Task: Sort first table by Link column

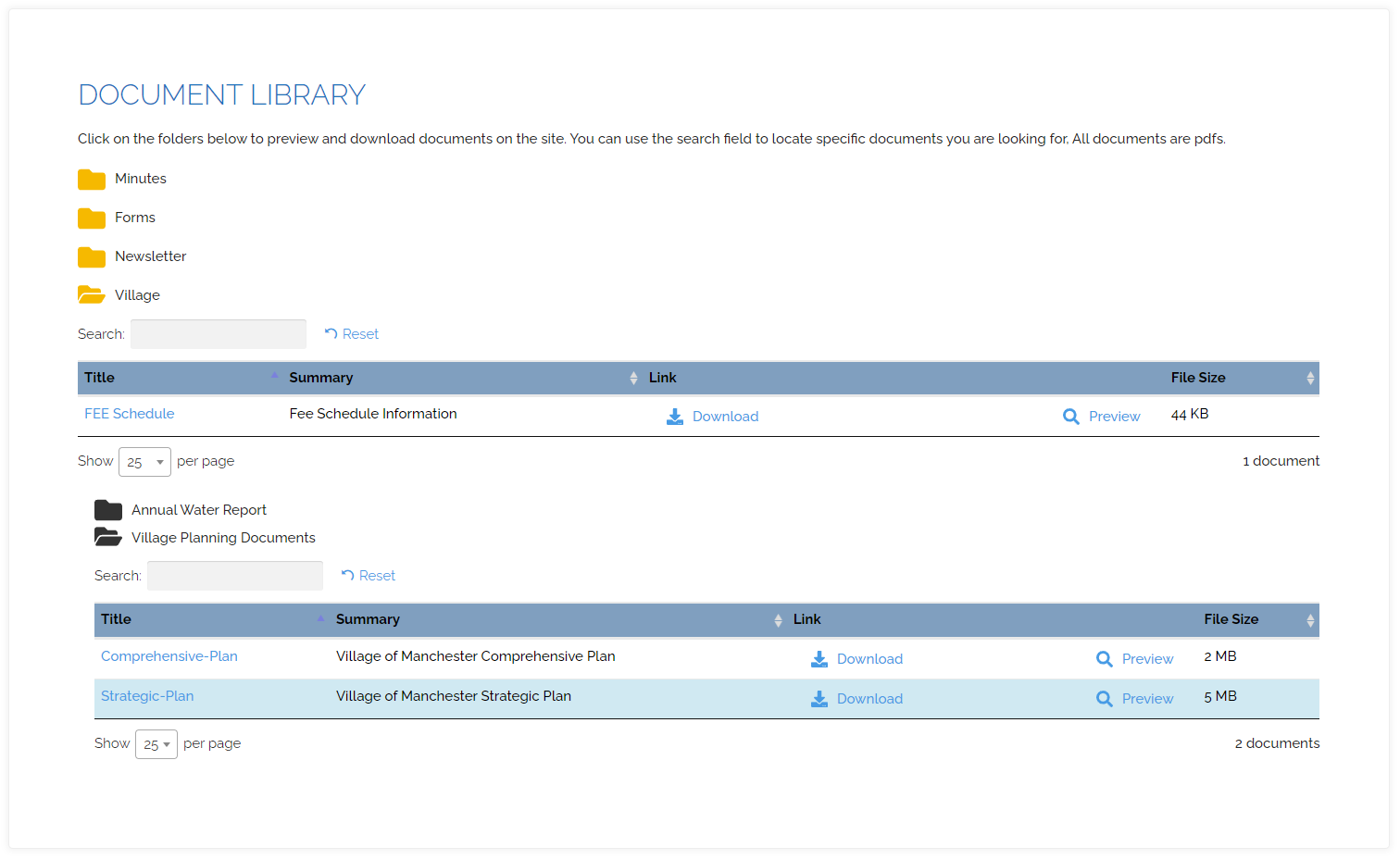Action: point(662,378)
